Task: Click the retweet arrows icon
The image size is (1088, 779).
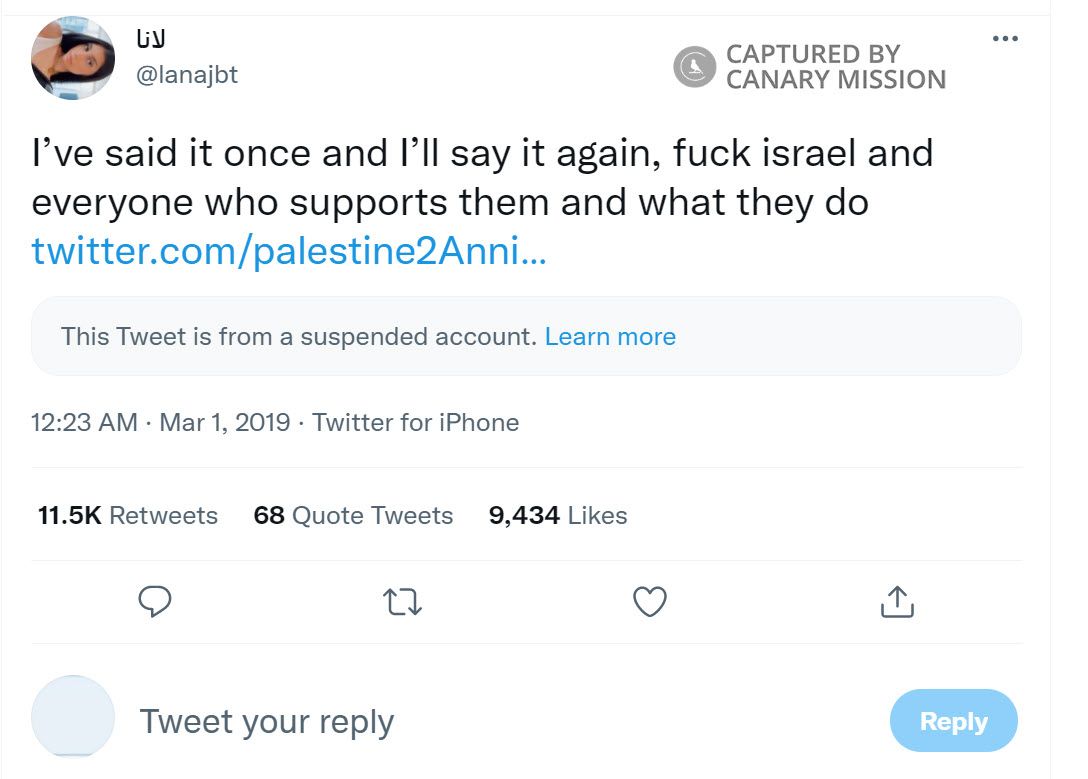Action: (x=402, y=601)
